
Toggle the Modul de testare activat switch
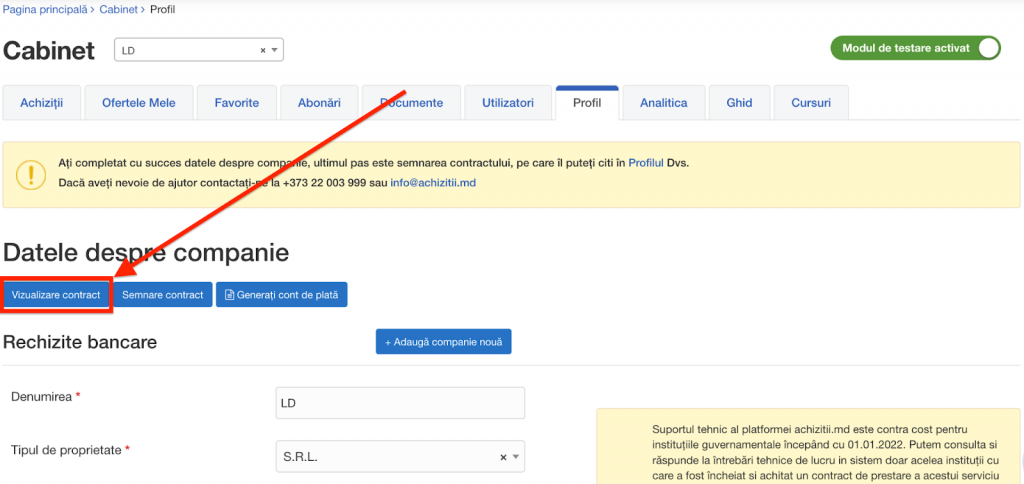986,48
